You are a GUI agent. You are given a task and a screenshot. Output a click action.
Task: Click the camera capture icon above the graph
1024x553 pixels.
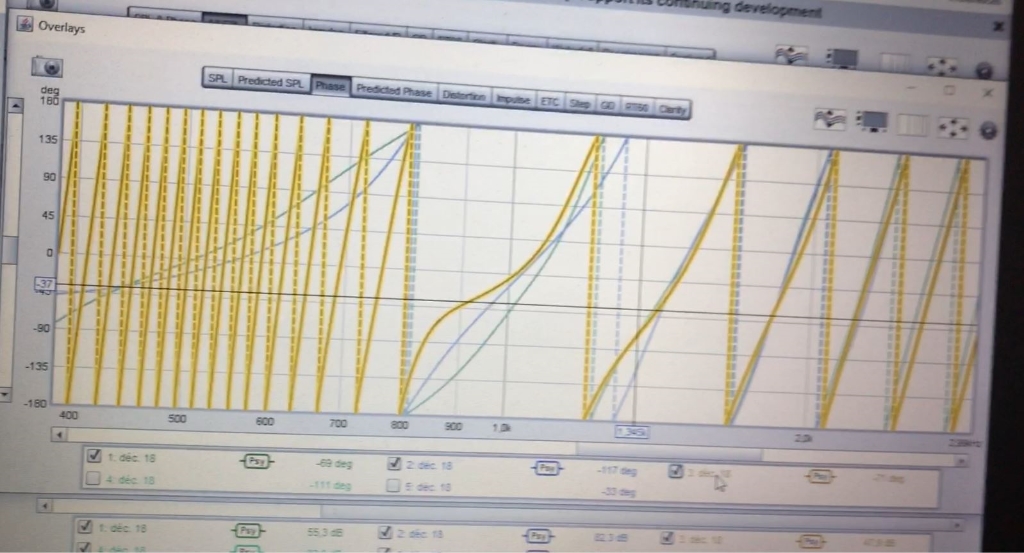coord(48,67)
